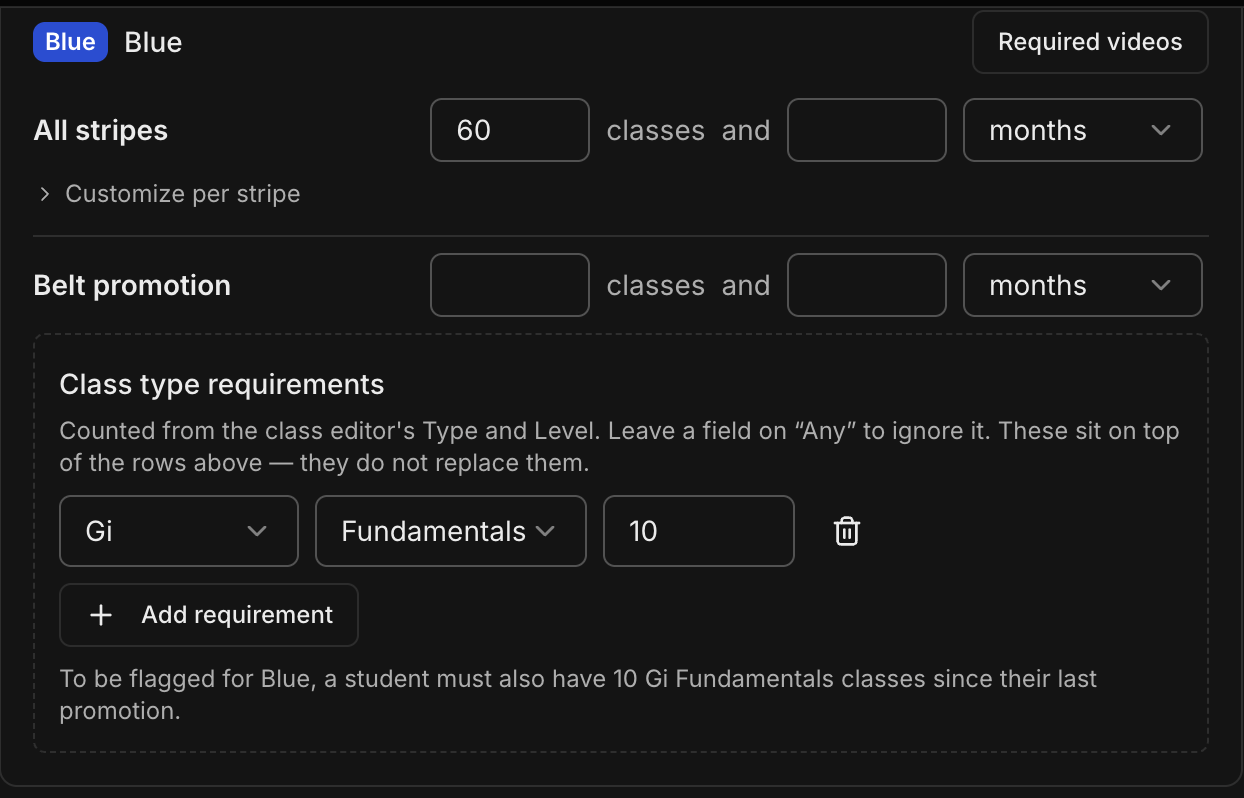This screenshot has width=1244, height=798.
Task: Open the Belt promotion months dropdown
Action: [1082, 285]
